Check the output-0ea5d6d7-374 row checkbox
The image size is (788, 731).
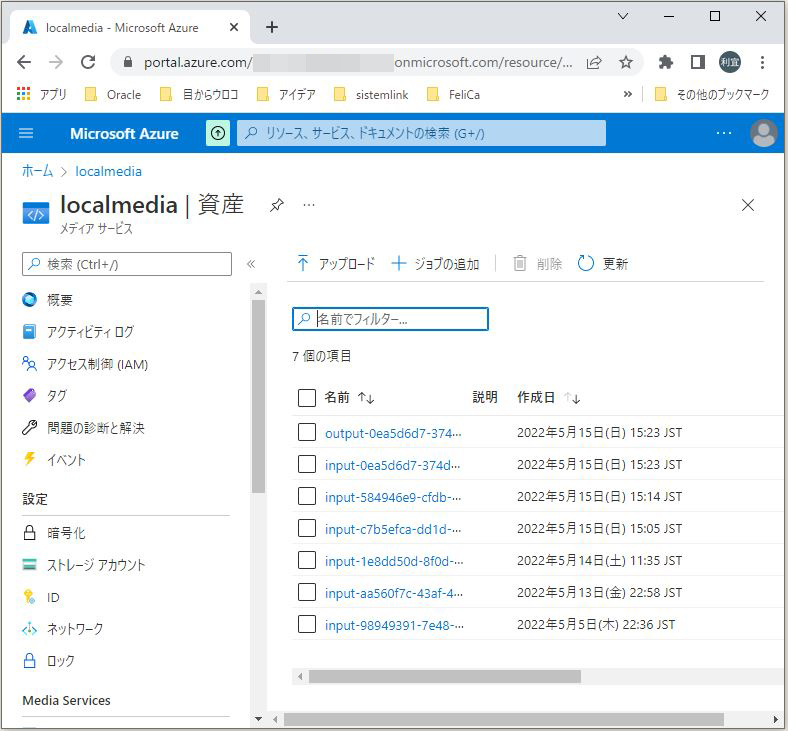click(307, 432)
